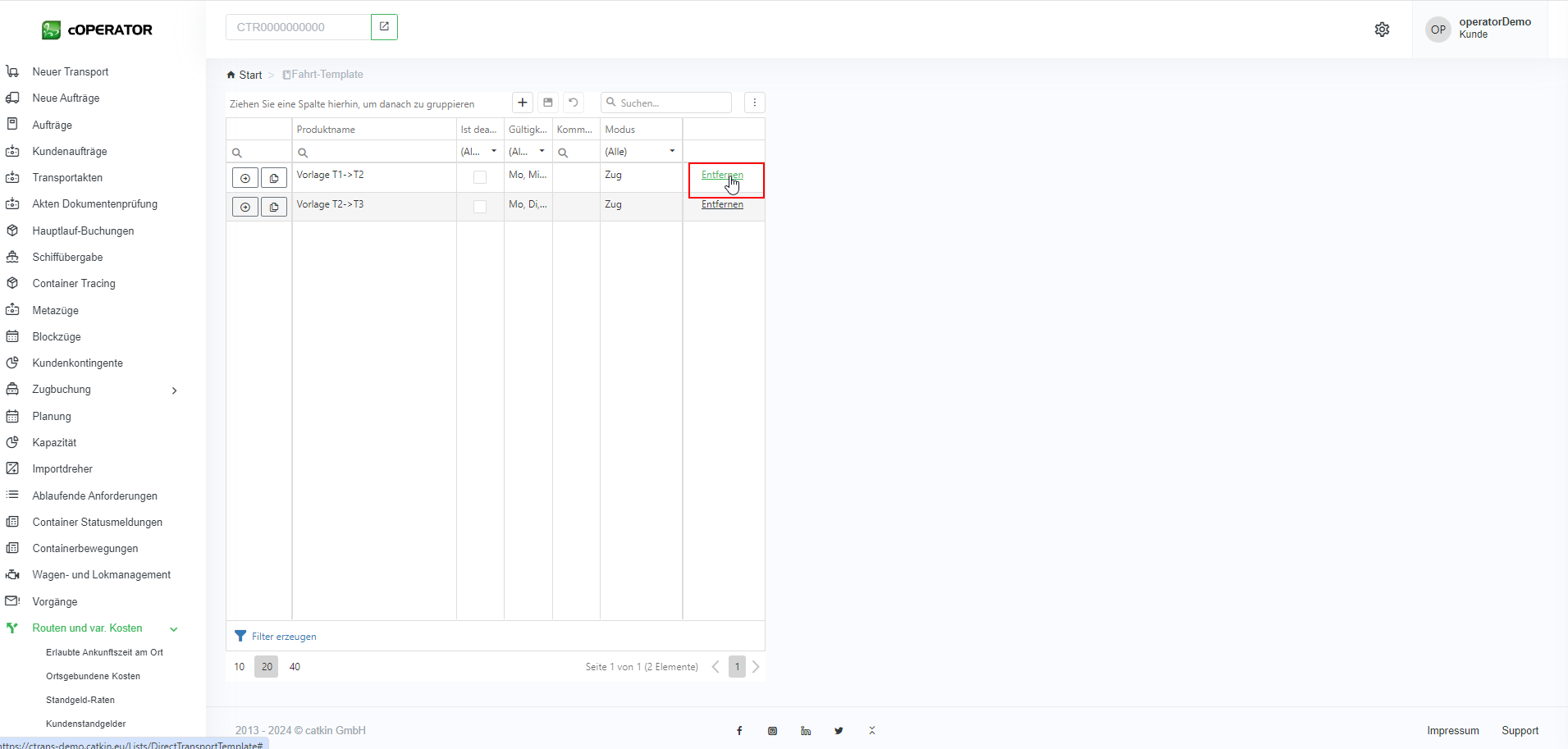Screen dimensions: 1568x749
Task: Open the three-dot grid options menu
Action: (754, 103)
